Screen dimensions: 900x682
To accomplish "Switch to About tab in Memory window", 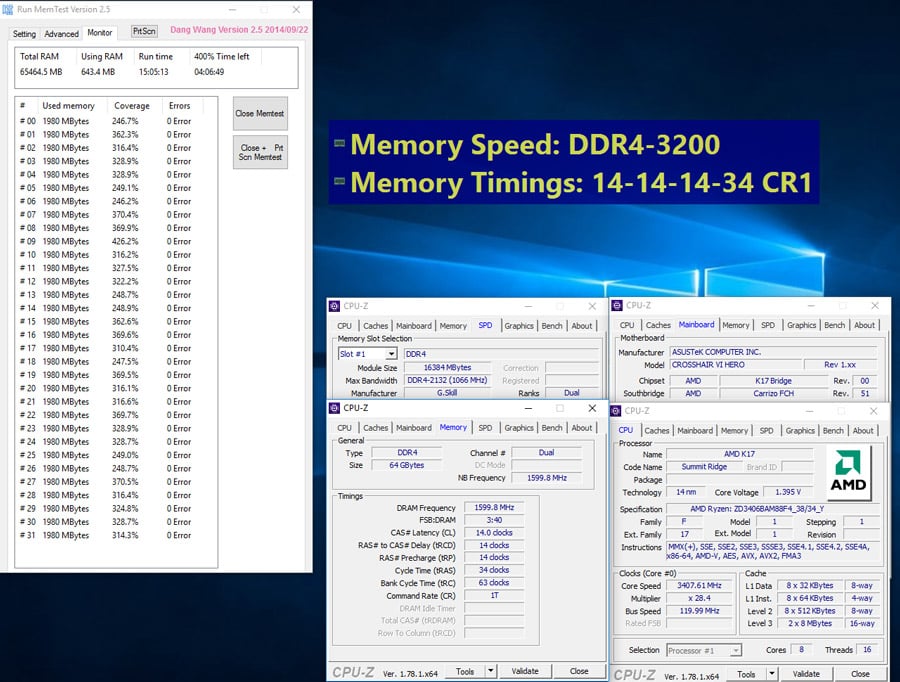I will coord(582,428).
